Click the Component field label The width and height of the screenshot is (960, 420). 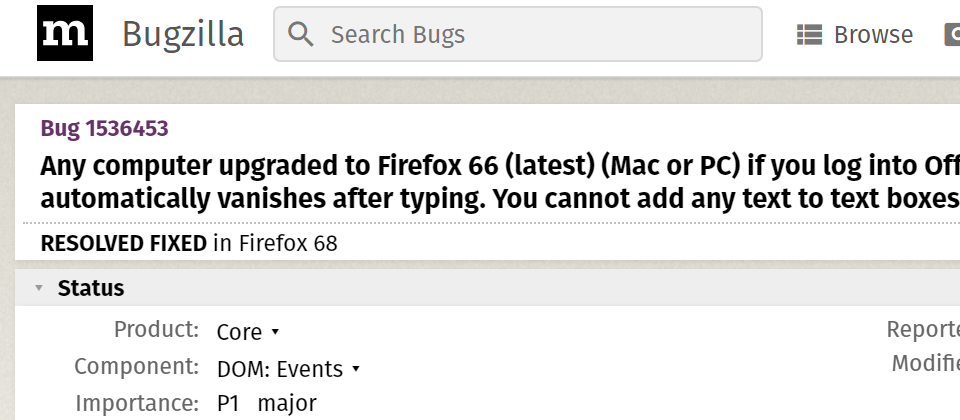tap(137, 366)
